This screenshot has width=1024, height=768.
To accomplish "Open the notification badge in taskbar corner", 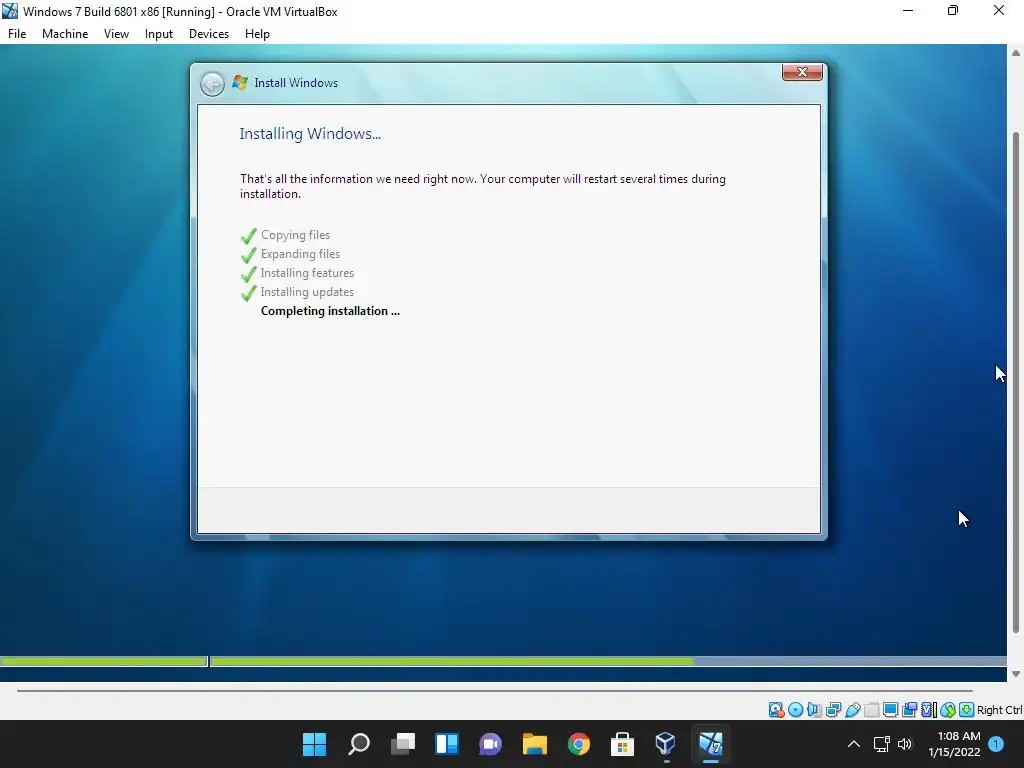I will (996, 744).
